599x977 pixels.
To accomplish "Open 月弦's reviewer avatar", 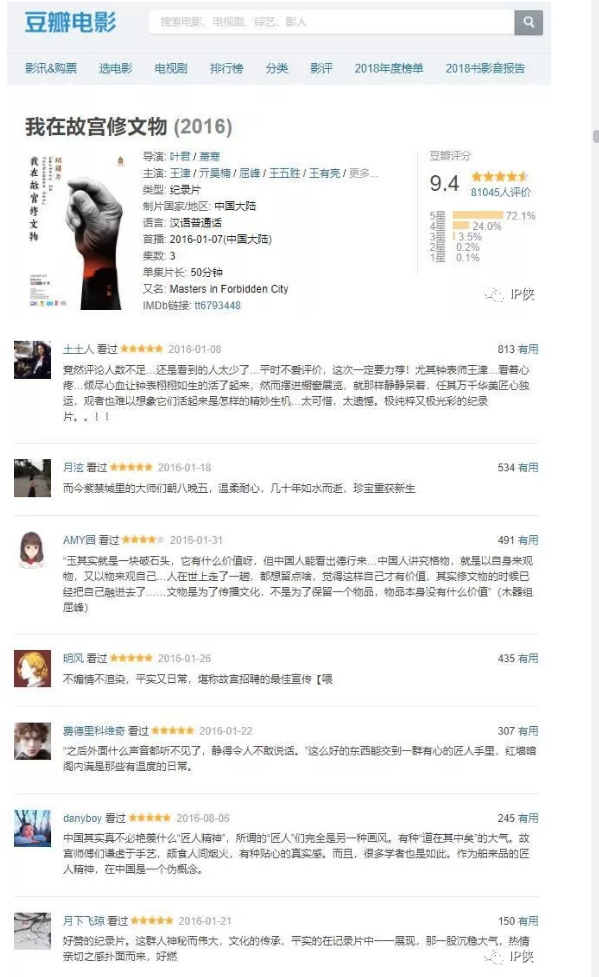I will [x=32, y=478].
